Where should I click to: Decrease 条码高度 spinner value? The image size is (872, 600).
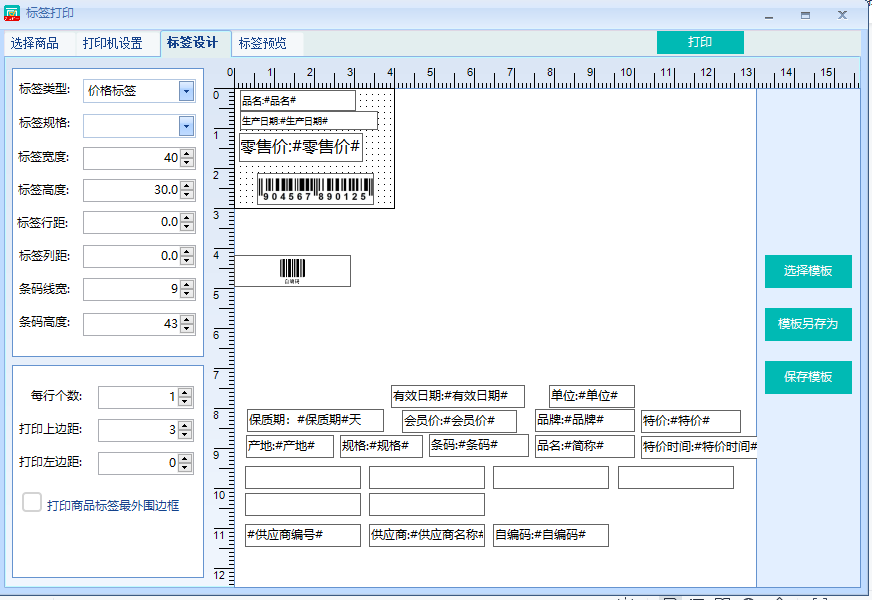tap(187, 328)
